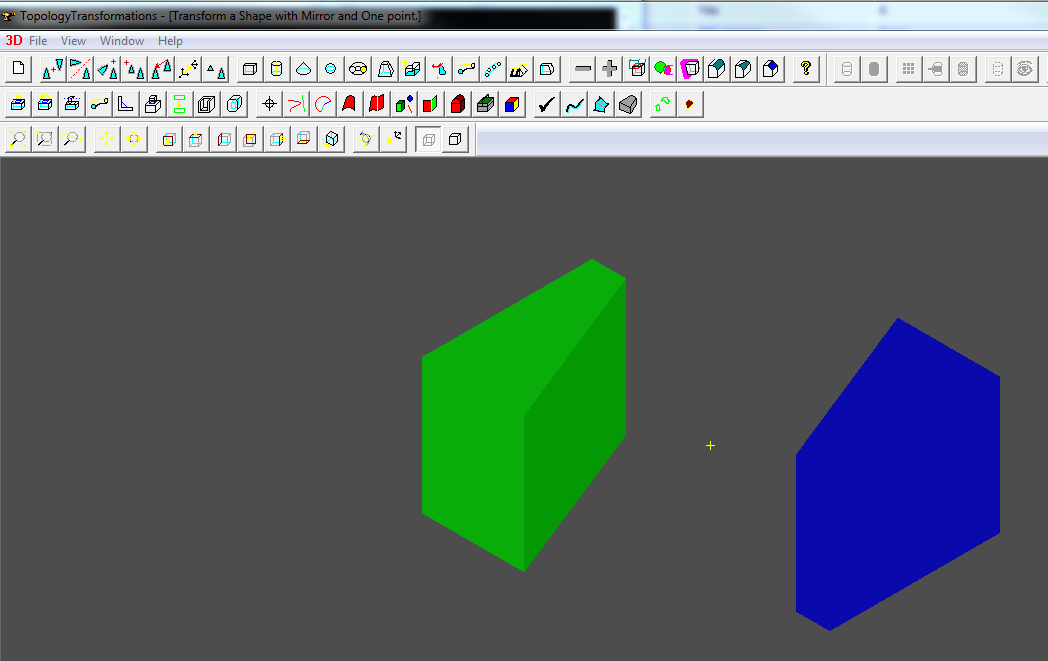Click the first magnifier zoom icon
The height and width of the screenshot is (661, 1048).
click(17, 139)
